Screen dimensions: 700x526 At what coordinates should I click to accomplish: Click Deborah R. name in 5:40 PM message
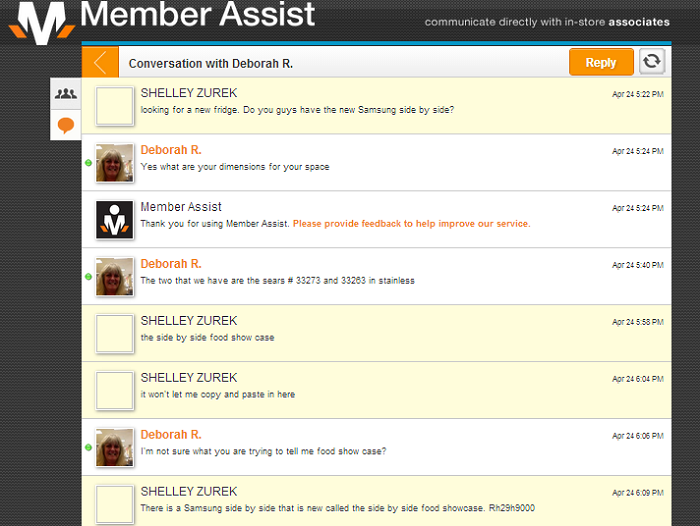click(x=171, y=264)
